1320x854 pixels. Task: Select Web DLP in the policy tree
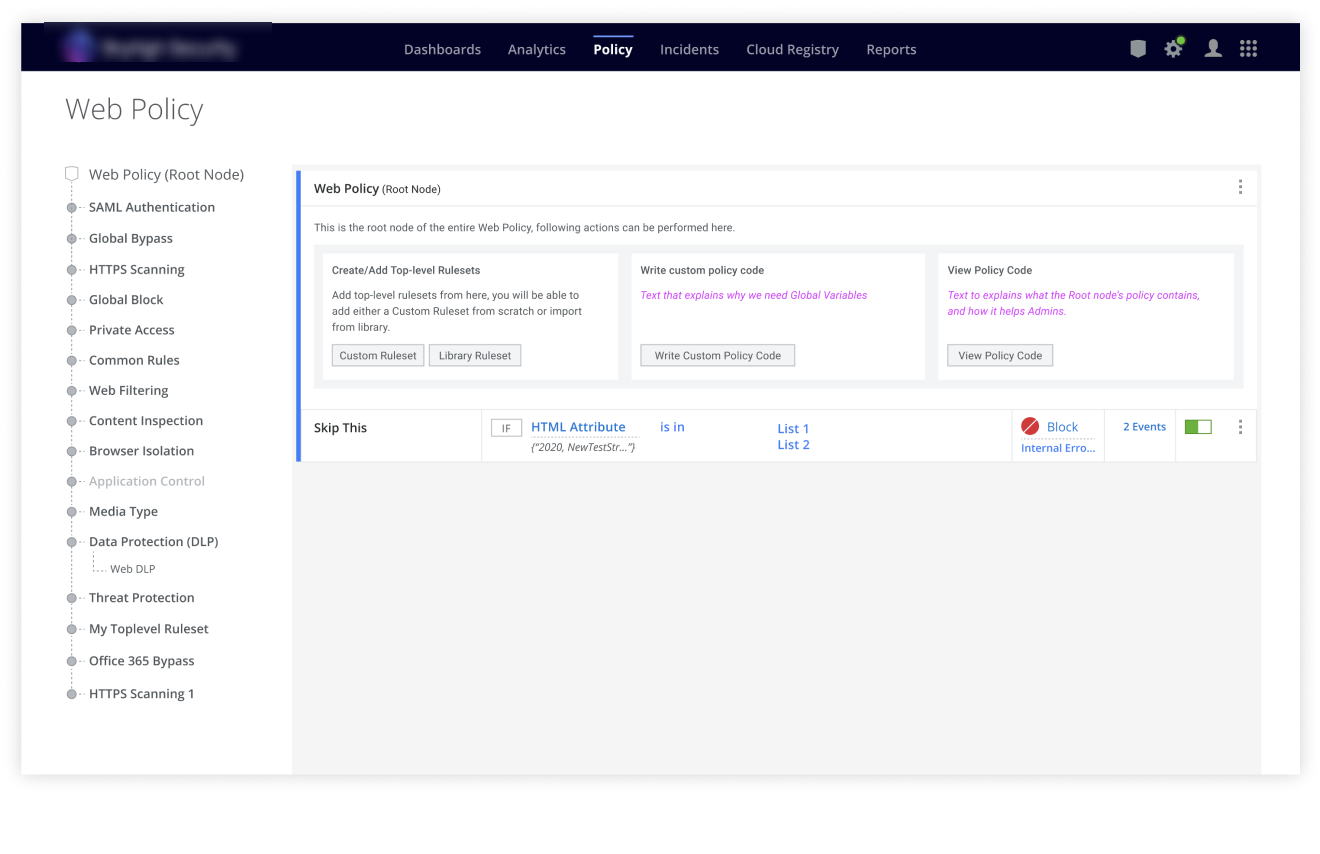[132, 569]
